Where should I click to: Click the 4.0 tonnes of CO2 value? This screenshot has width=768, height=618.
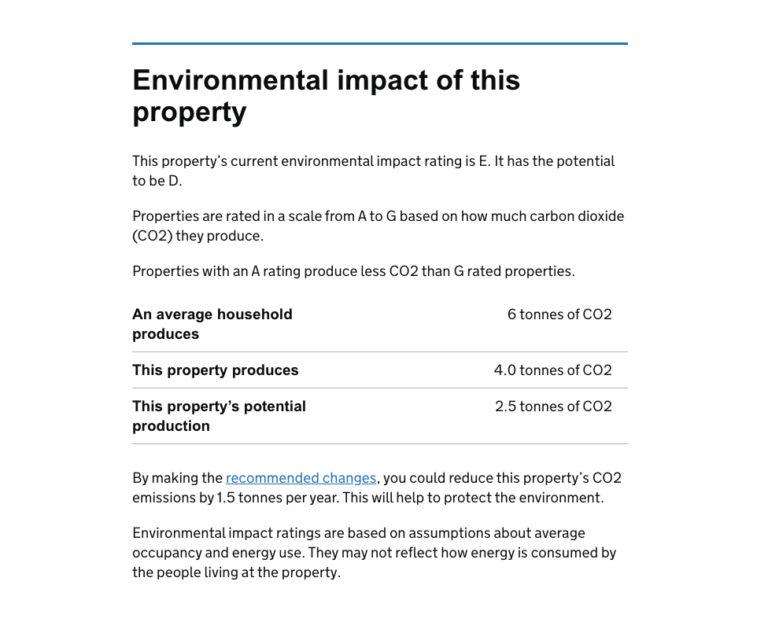(x=552, y=370)
